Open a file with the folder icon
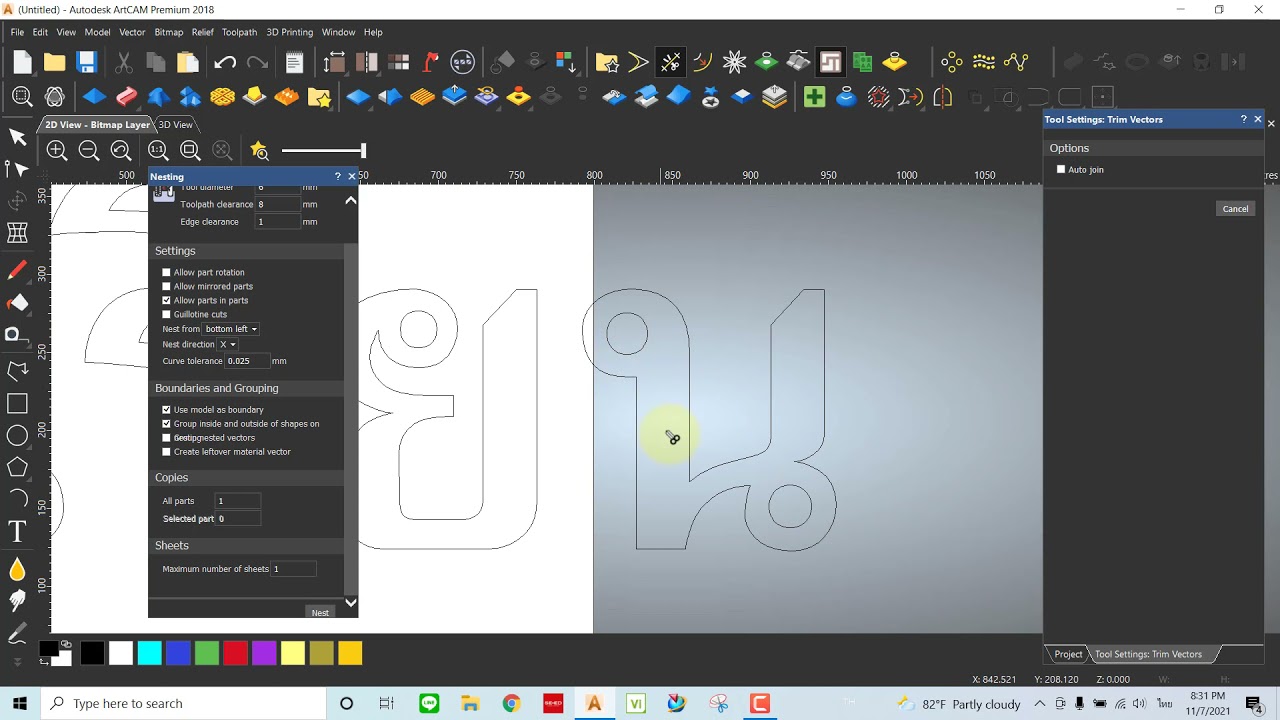1280x720 pixels. 54,63
